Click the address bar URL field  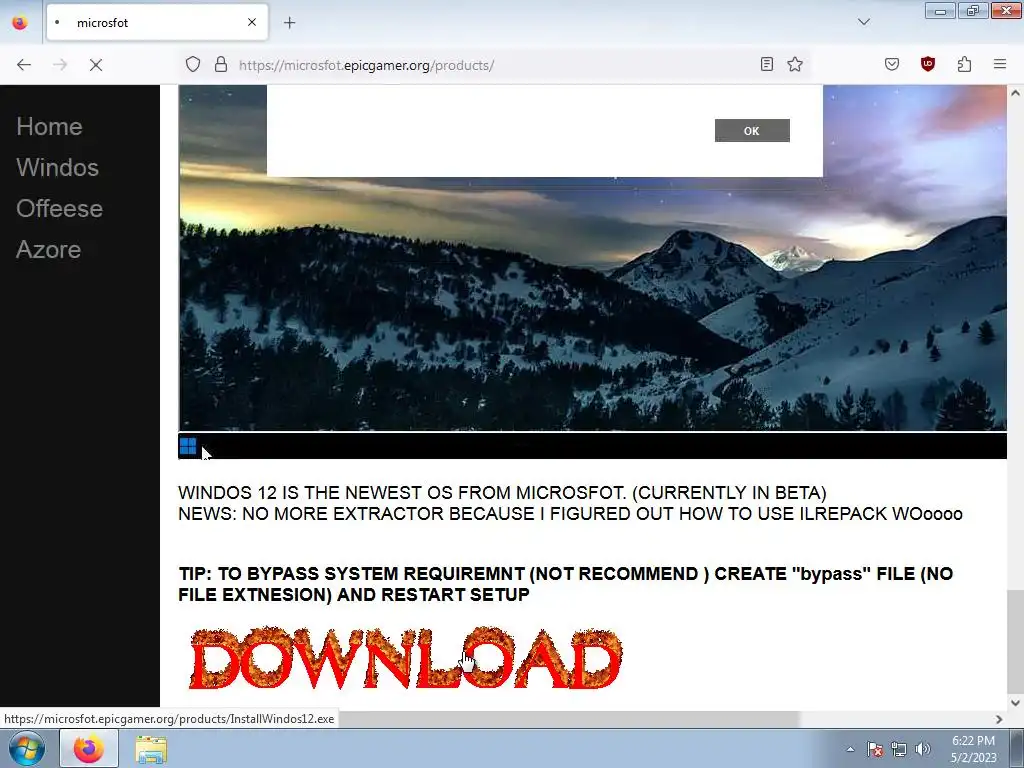point(496,65)
